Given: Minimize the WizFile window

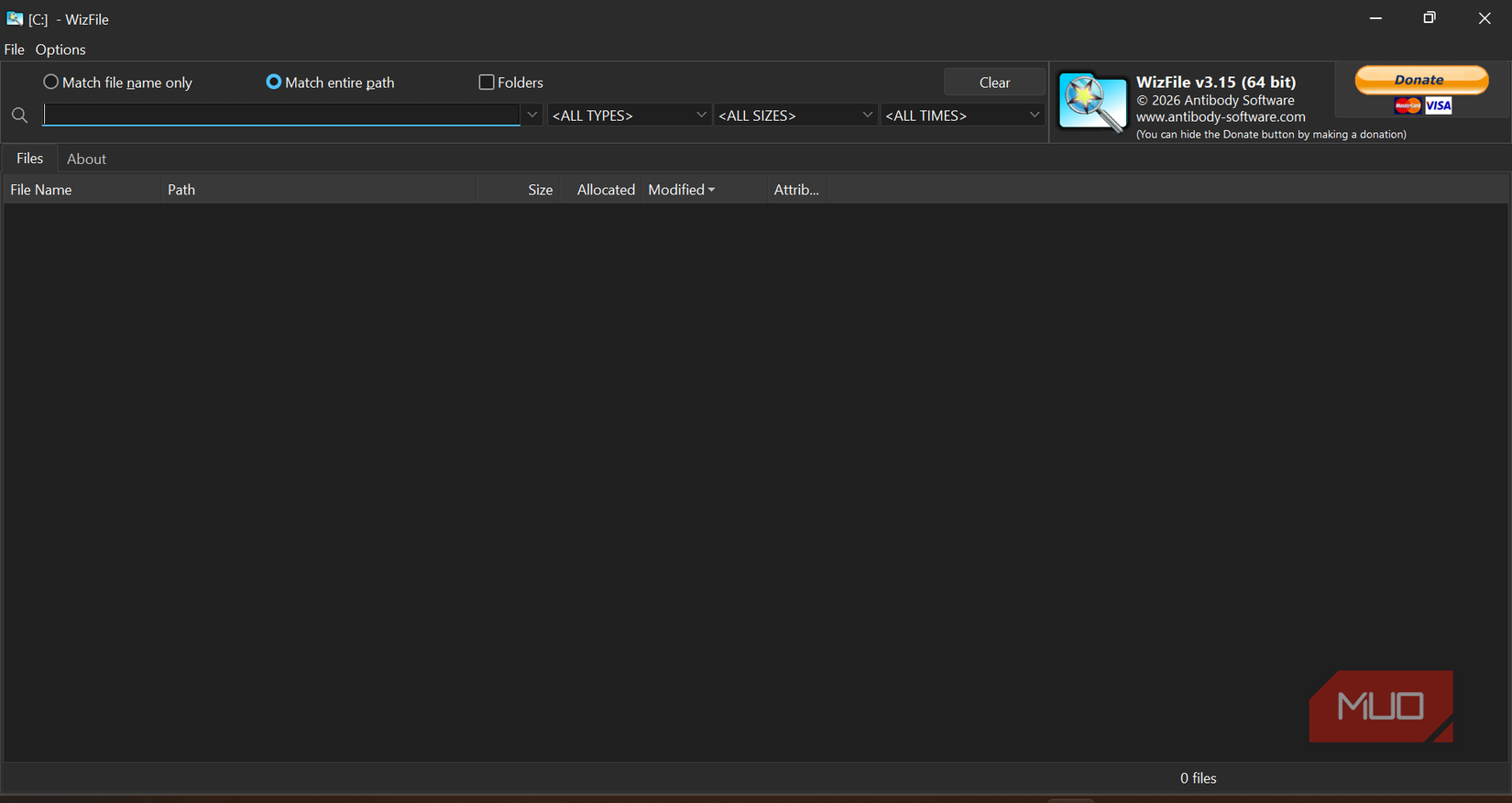Looking at the screenshot, I should pos(1375,18).
